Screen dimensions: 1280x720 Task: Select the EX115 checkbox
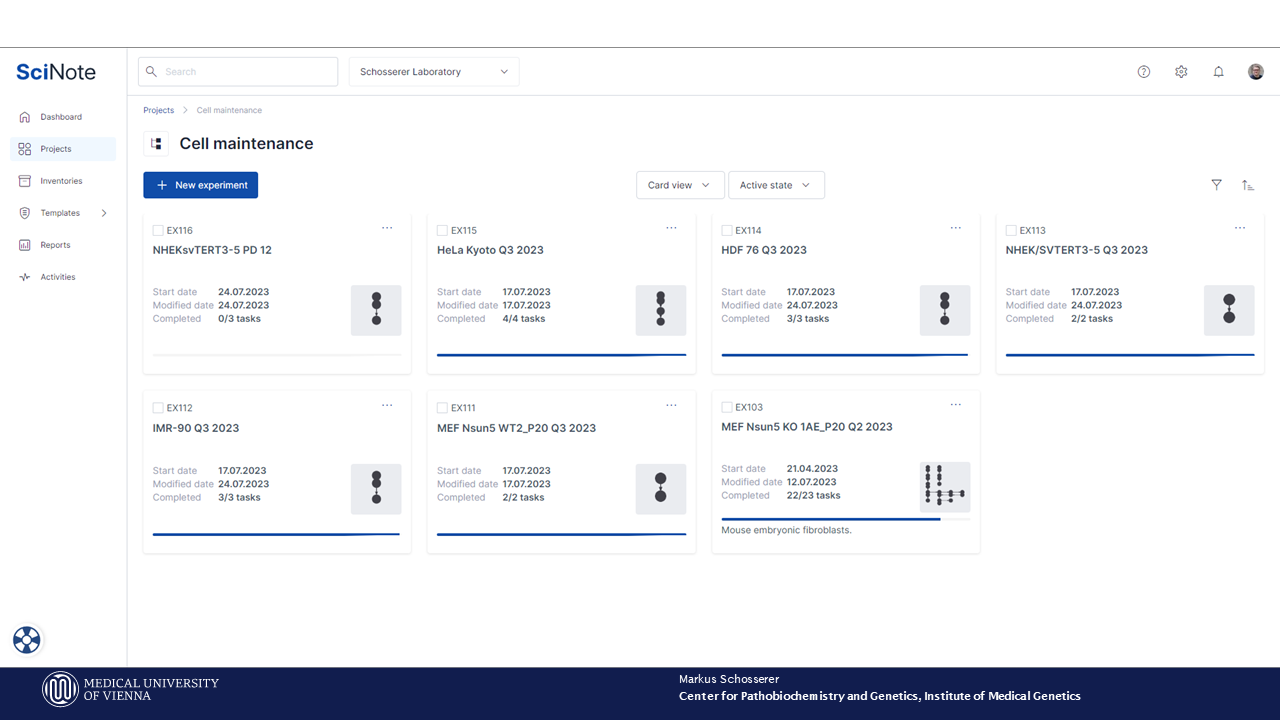pos(442,231)
